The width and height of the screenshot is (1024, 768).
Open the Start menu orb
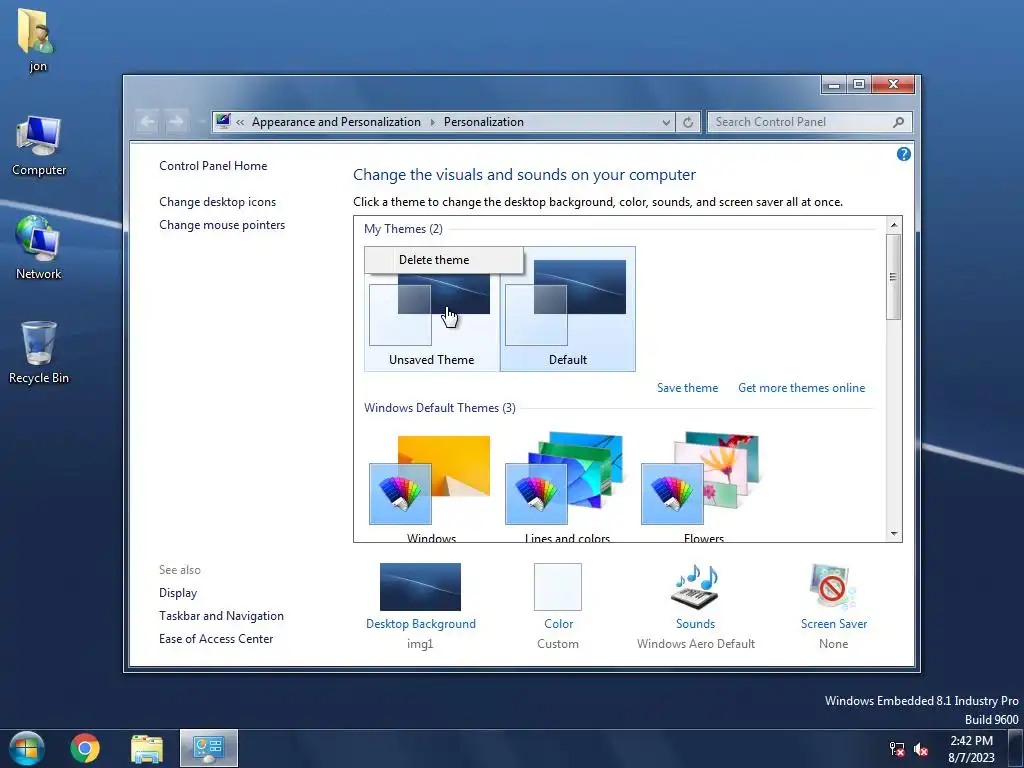[x=27, y=748]
